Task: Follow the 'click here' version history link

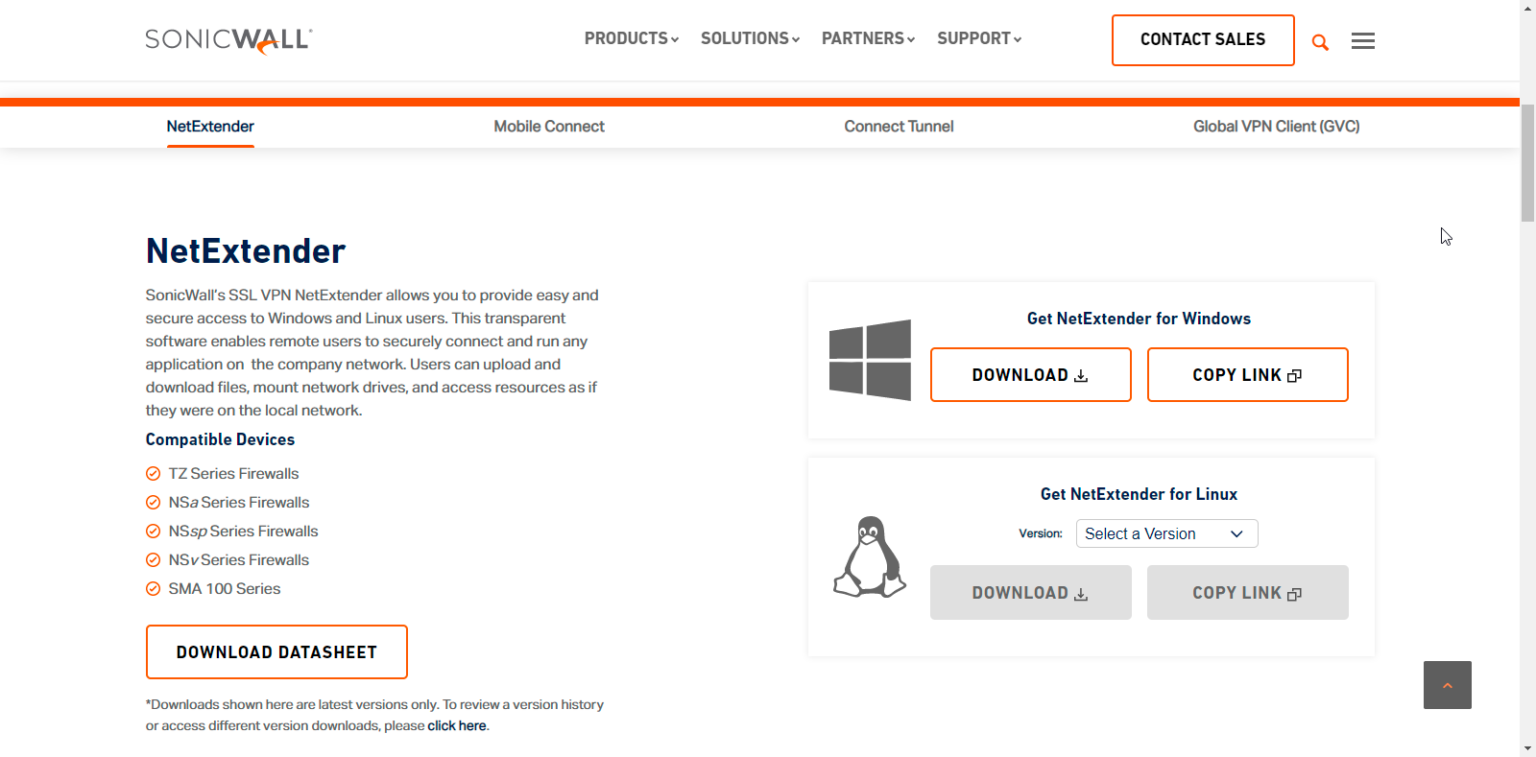Action: pos(457,726)
